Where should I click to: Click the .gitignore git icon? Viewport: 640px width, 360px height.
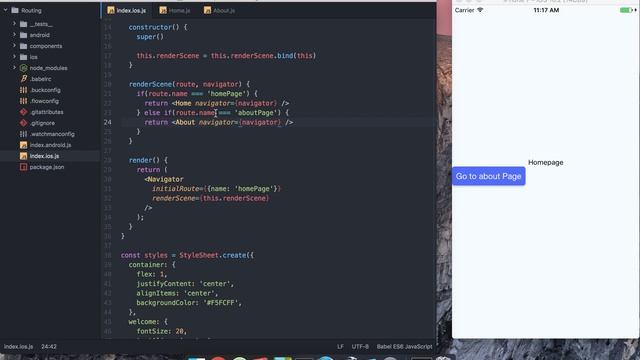pyautogui.click(x=24, y=123)
